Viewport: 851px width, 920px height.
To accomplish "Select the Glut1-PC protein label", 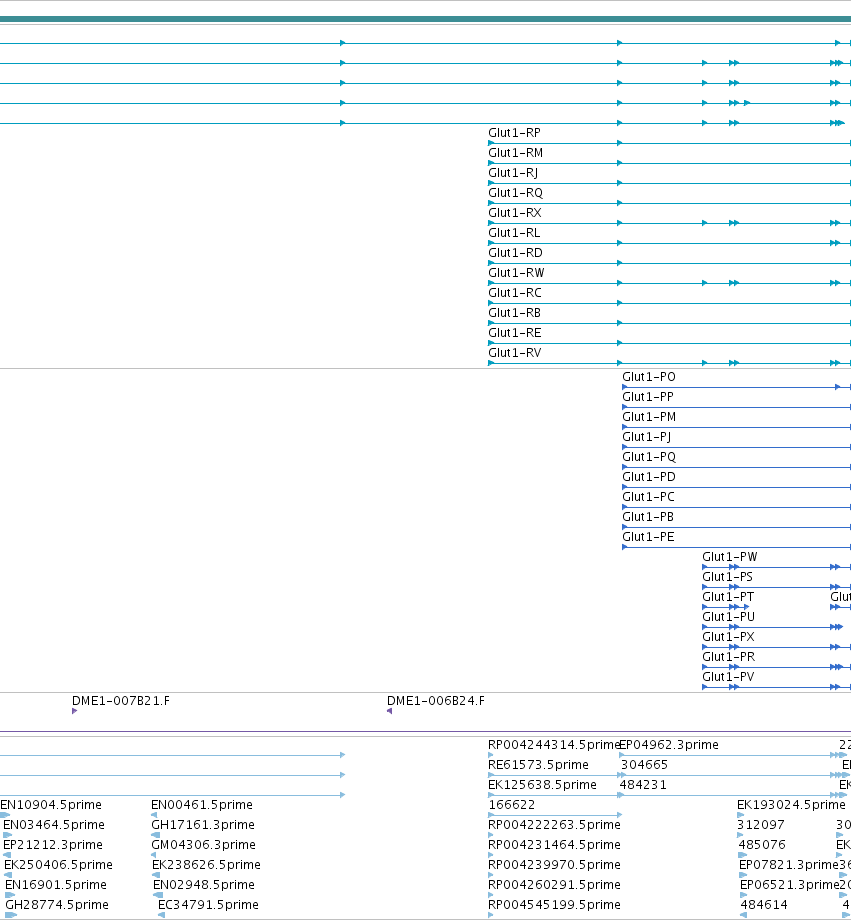I will 649,496.
